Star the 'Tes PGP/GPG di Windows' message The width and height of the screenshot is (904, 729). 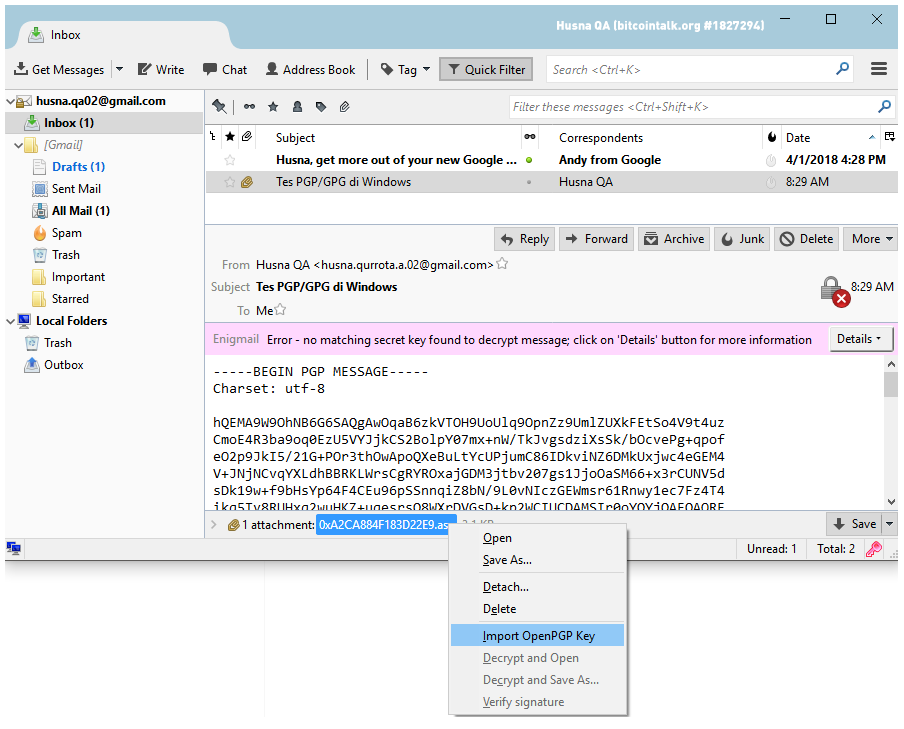230,182
